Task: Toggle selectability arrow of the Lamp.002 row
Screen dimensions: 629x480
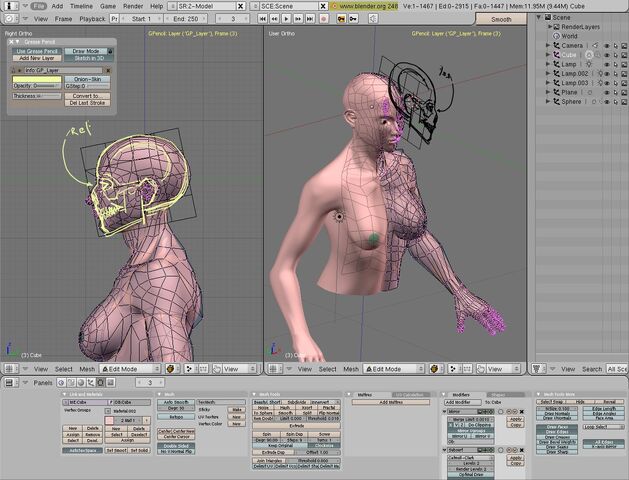Action: click(615, 74)
